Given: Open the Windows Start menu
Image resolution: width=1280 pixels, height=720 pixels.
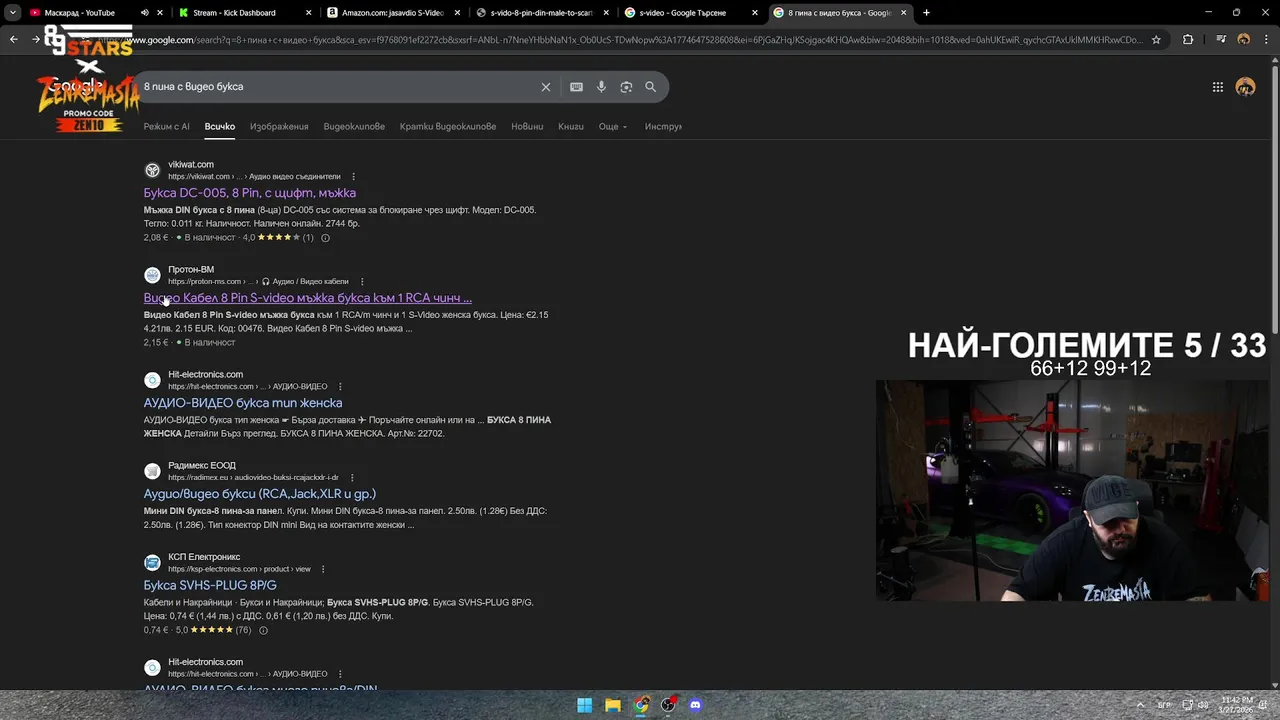Looking at the screenshot, I should coord(585,705).
